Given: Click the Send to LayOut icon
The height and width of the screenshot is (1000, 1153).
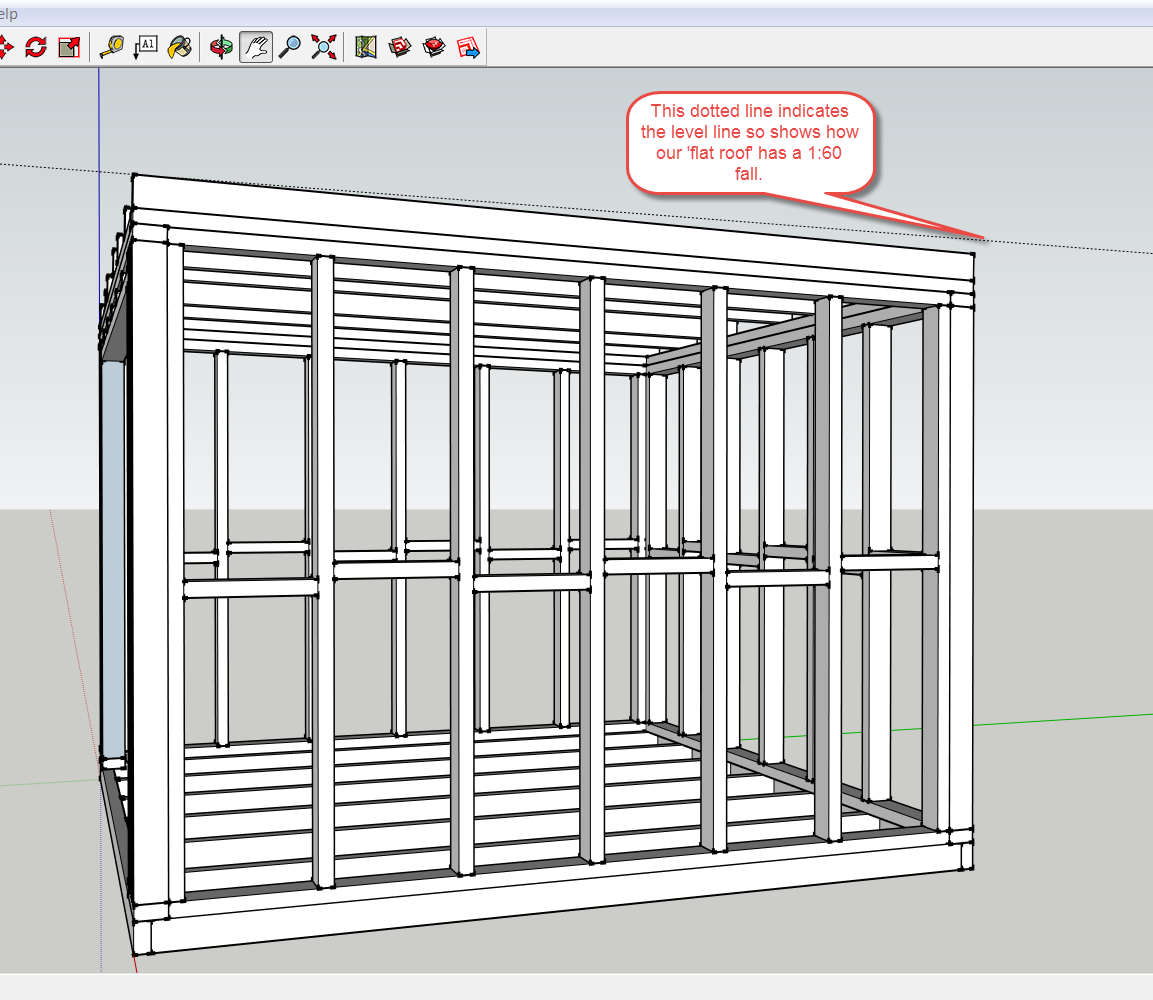Looking at the screenshot, I should point(468,46).
